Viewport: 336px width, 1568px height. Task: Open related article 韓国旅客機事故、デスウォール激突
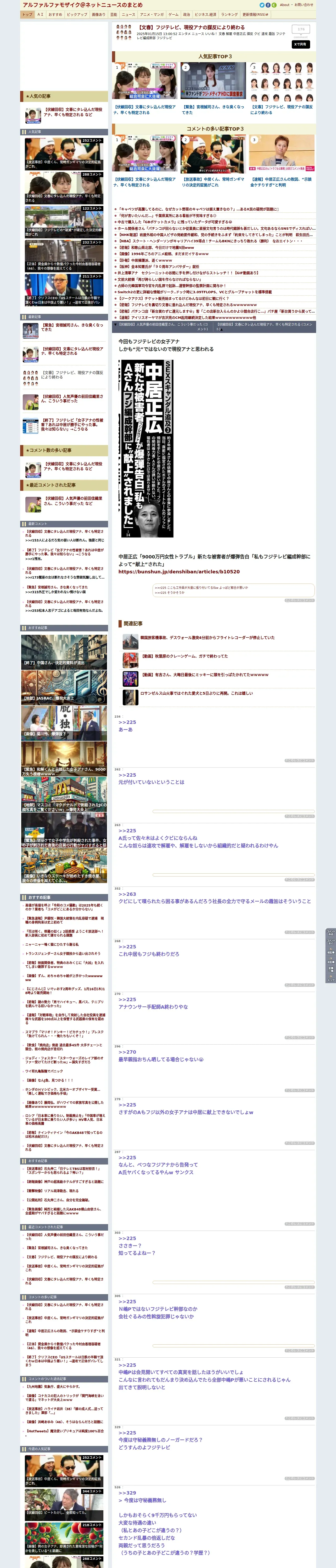[x=207, y=637]
